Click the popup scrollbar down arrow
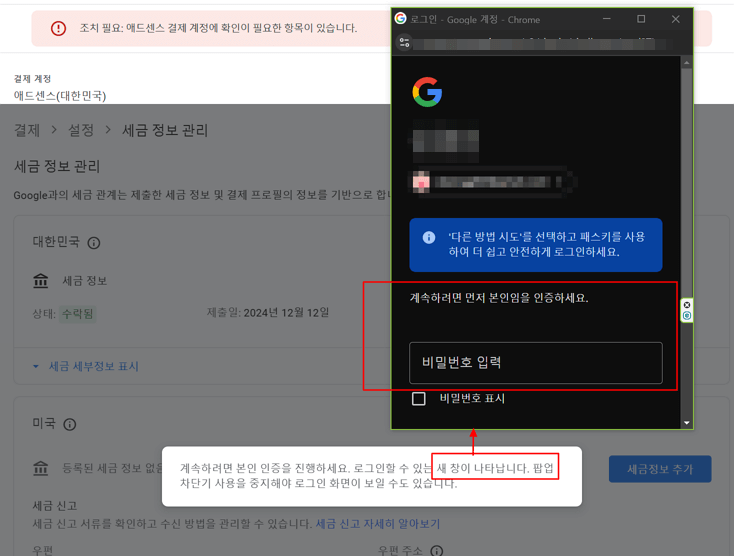Viewport: 734px width, 556px height. 687,423
